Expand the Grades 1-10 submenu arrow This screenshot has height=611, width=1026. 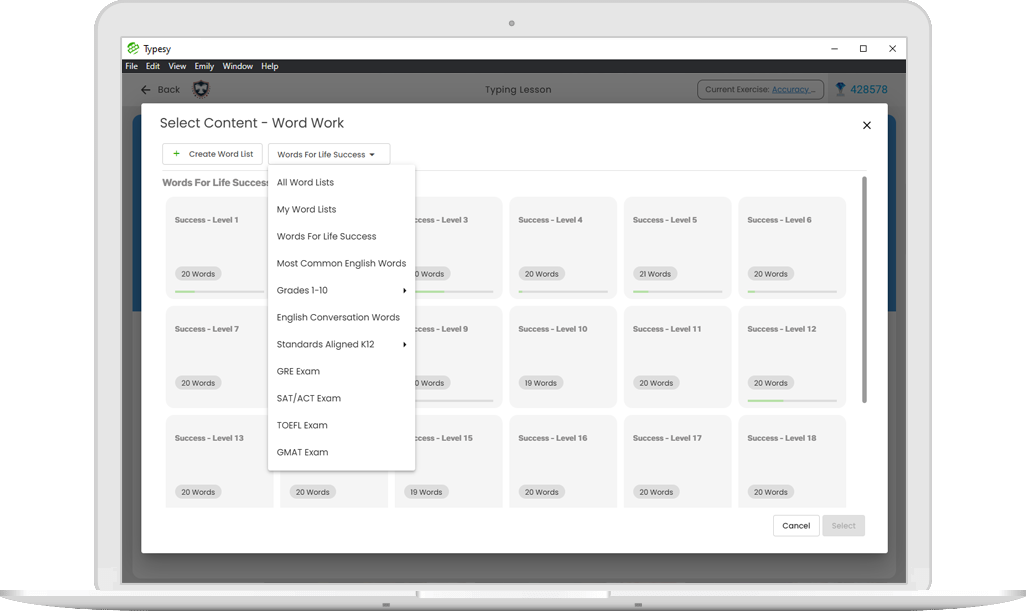tap(404, 290)
